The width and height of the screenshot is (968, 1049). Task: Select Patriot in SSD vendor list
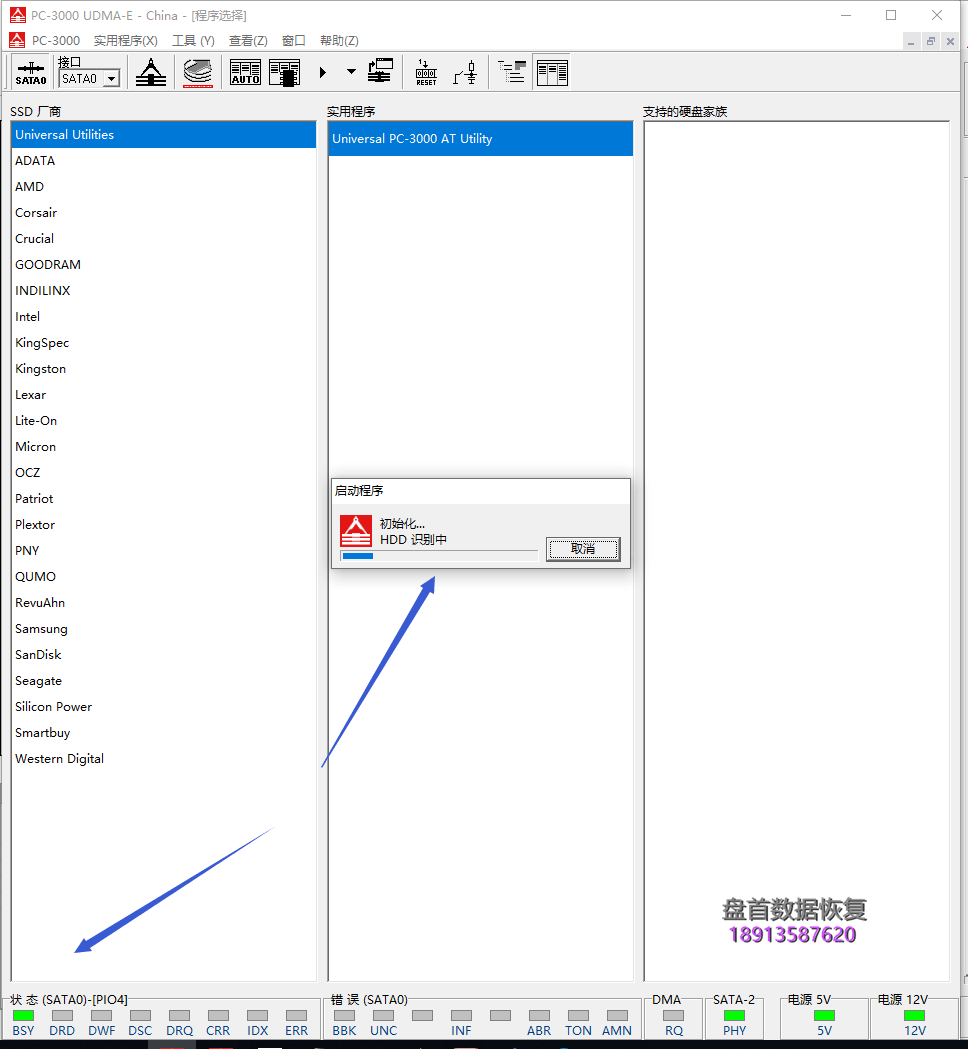[163, 499]
